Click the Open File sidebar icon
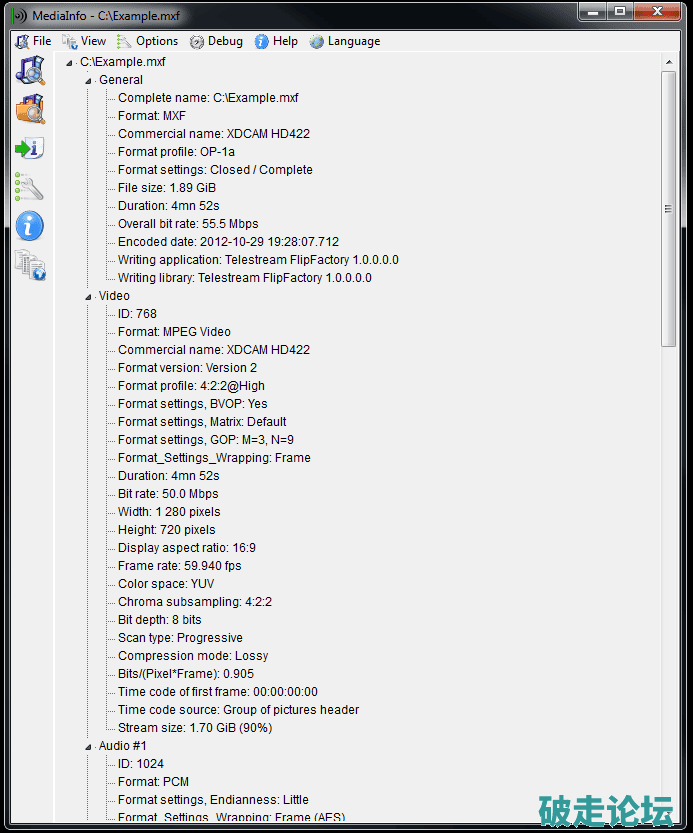 (30, 70)
